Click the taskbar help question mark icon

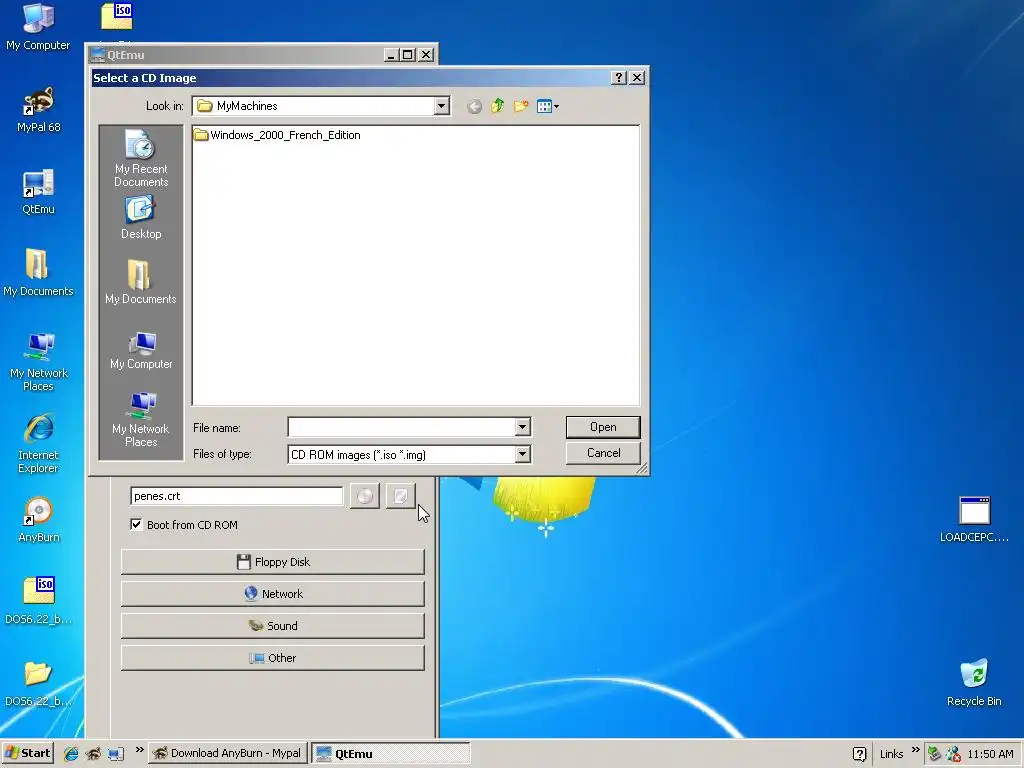859,754
